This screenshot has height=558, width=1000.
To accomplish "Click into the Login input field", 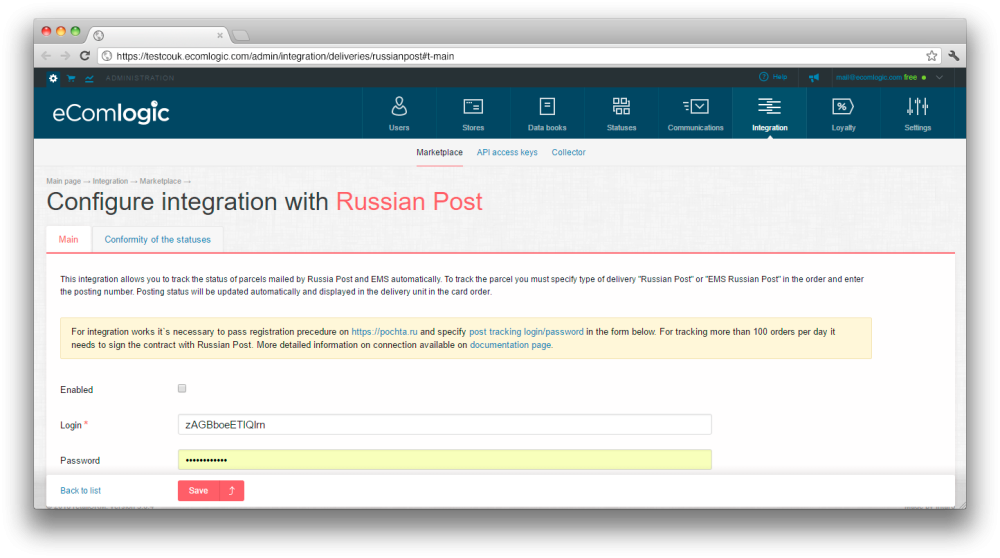I will 444,424.
